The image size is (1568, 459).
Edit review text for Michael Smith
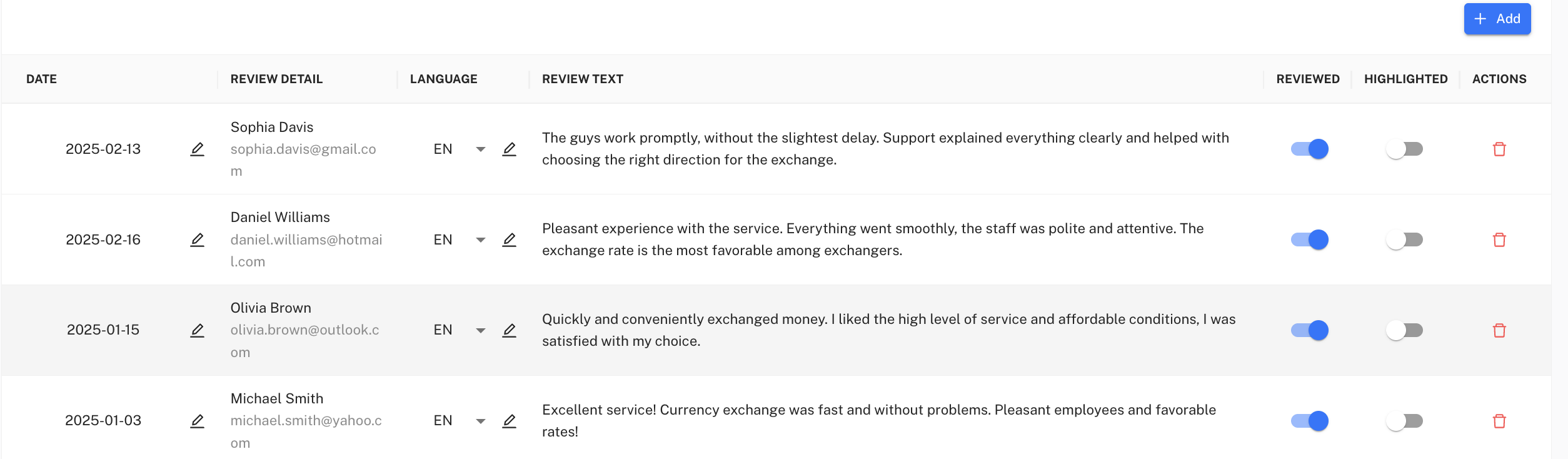pyautogui.click(x=510, y=421)
